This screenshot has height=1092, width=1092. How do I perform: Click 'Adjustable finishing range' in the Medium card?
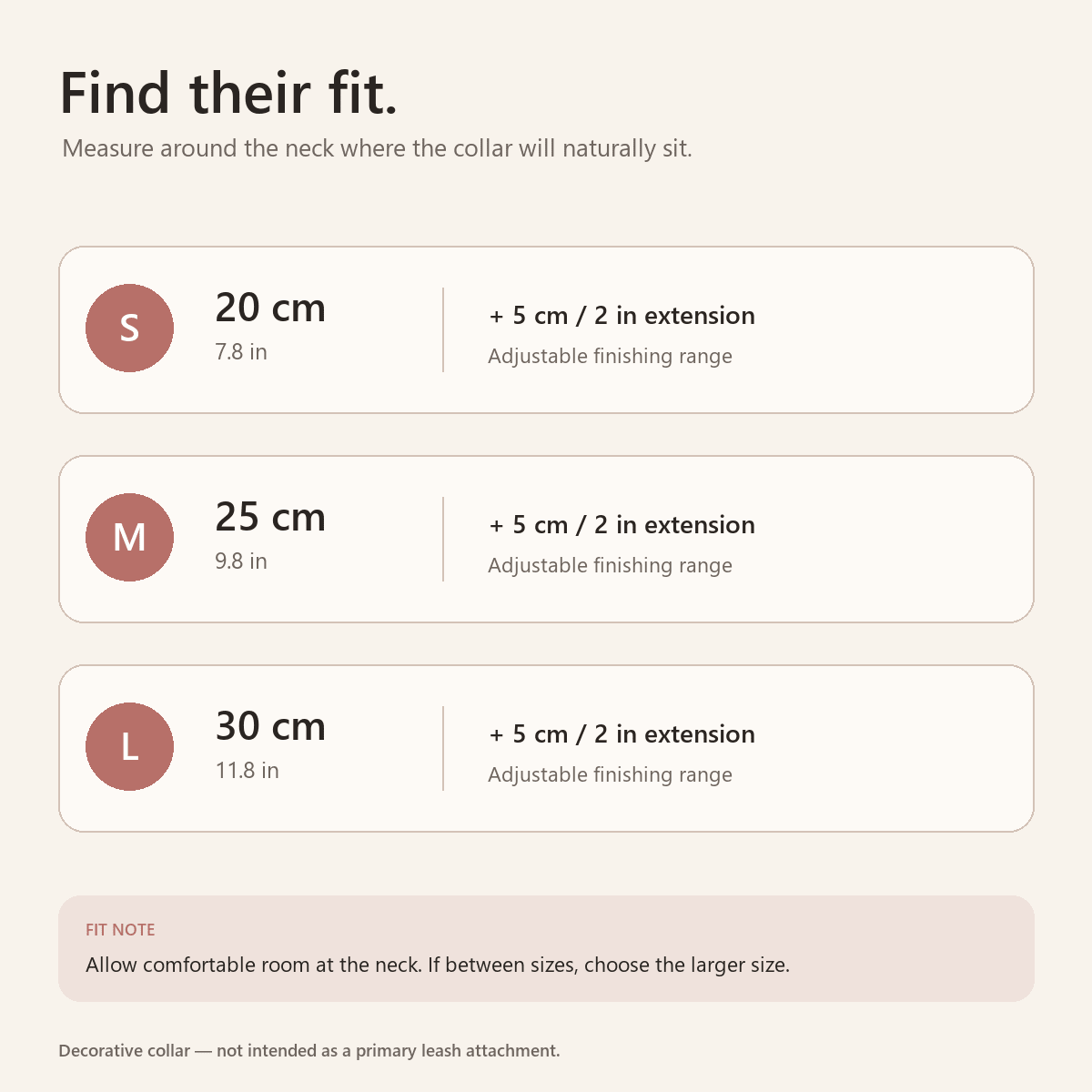(x=610, y=566)
